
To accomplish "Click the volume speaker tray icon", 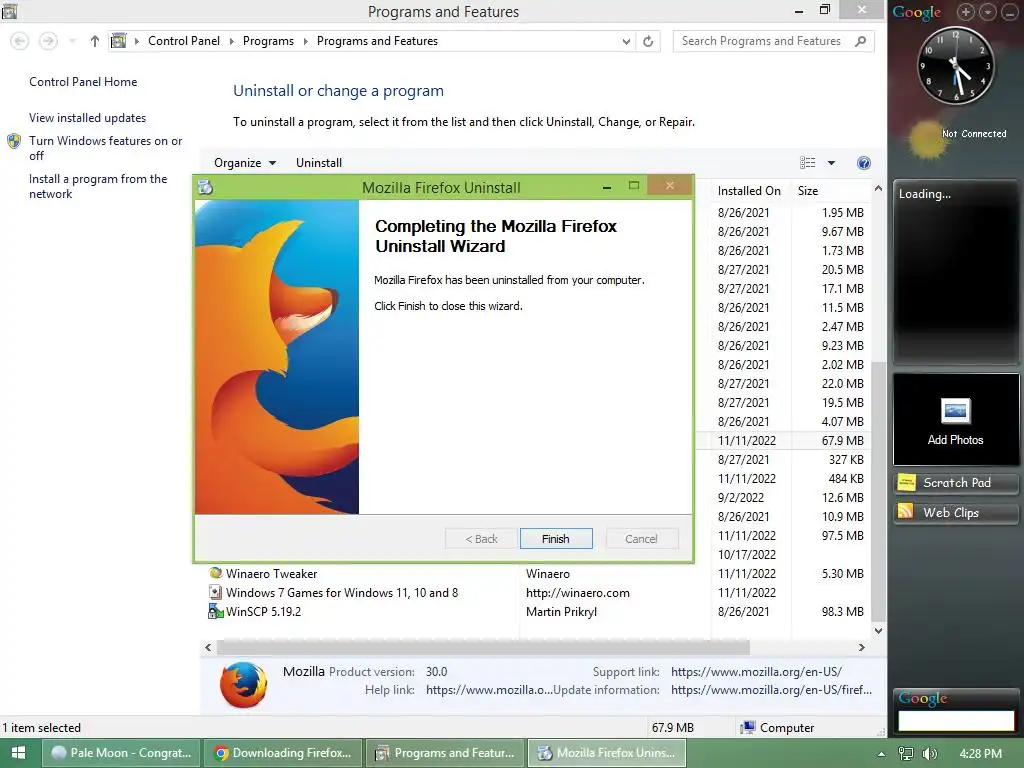I will pyautogui.click(x=930, y=753).
